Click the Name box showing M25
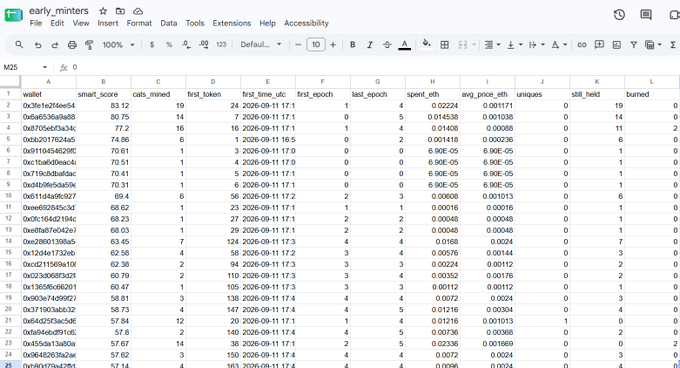This screenshot has height=368, width=680. pyautogui.click(x=21, y=67)
